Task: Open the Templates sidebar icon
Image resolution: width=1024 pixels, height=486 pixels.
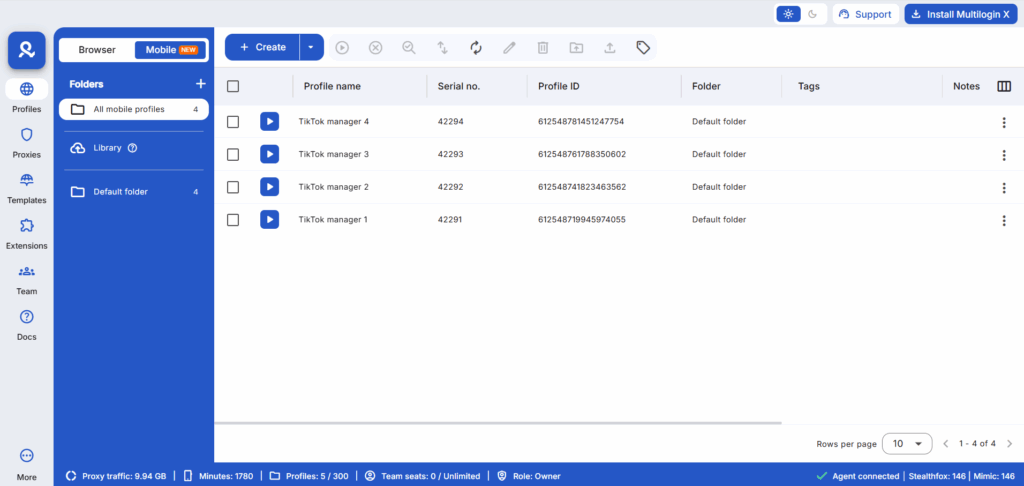Action: [x=27, y=187]
